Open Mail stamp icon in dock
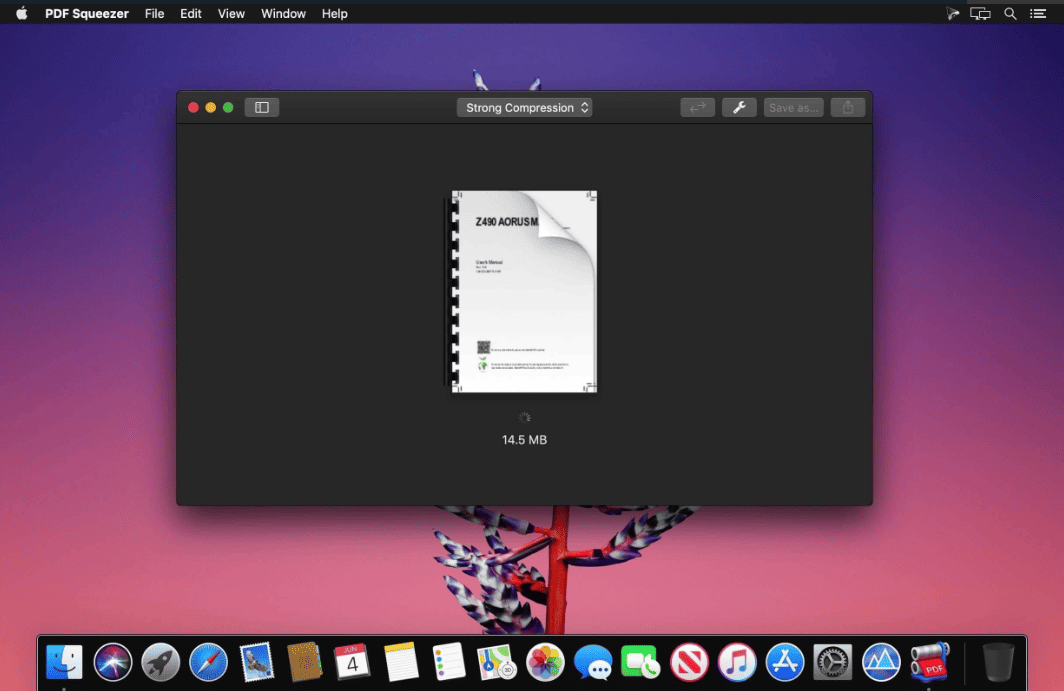The image size is (1064, 691). [x=256, y=662]
